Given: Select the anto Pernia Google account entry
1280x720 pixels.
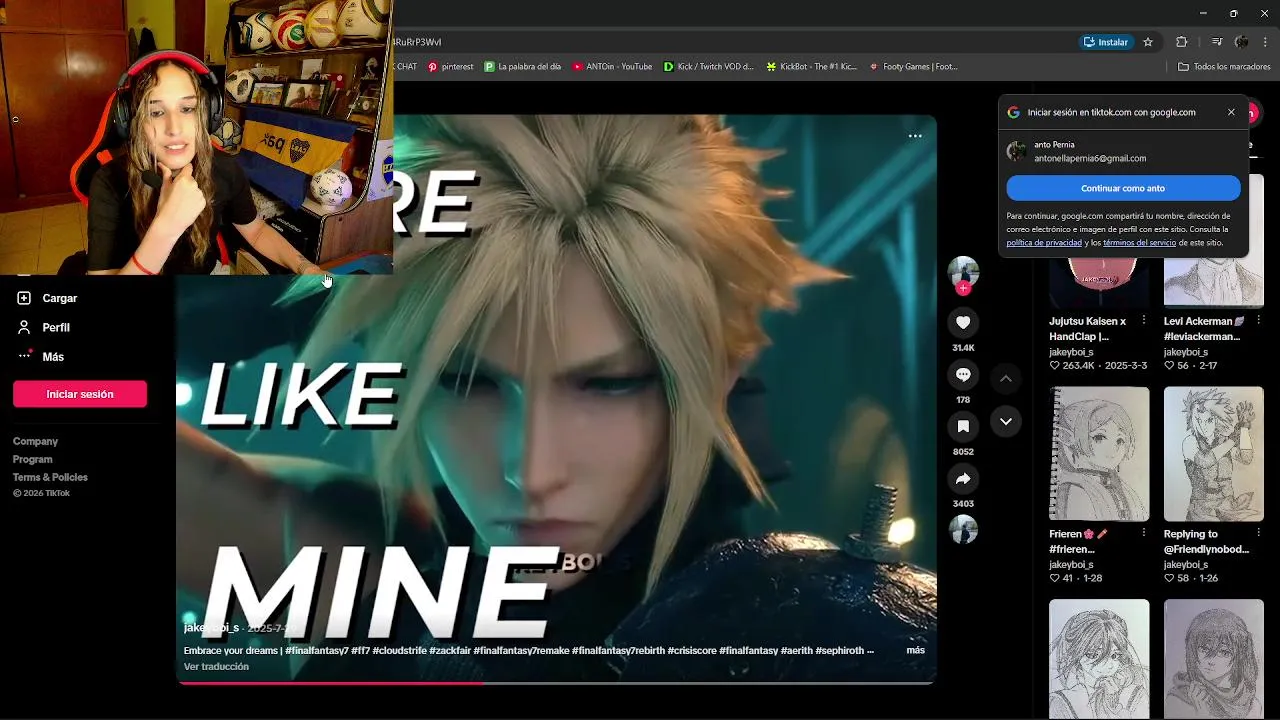Looking at the screenshot, I should 1123,151.
